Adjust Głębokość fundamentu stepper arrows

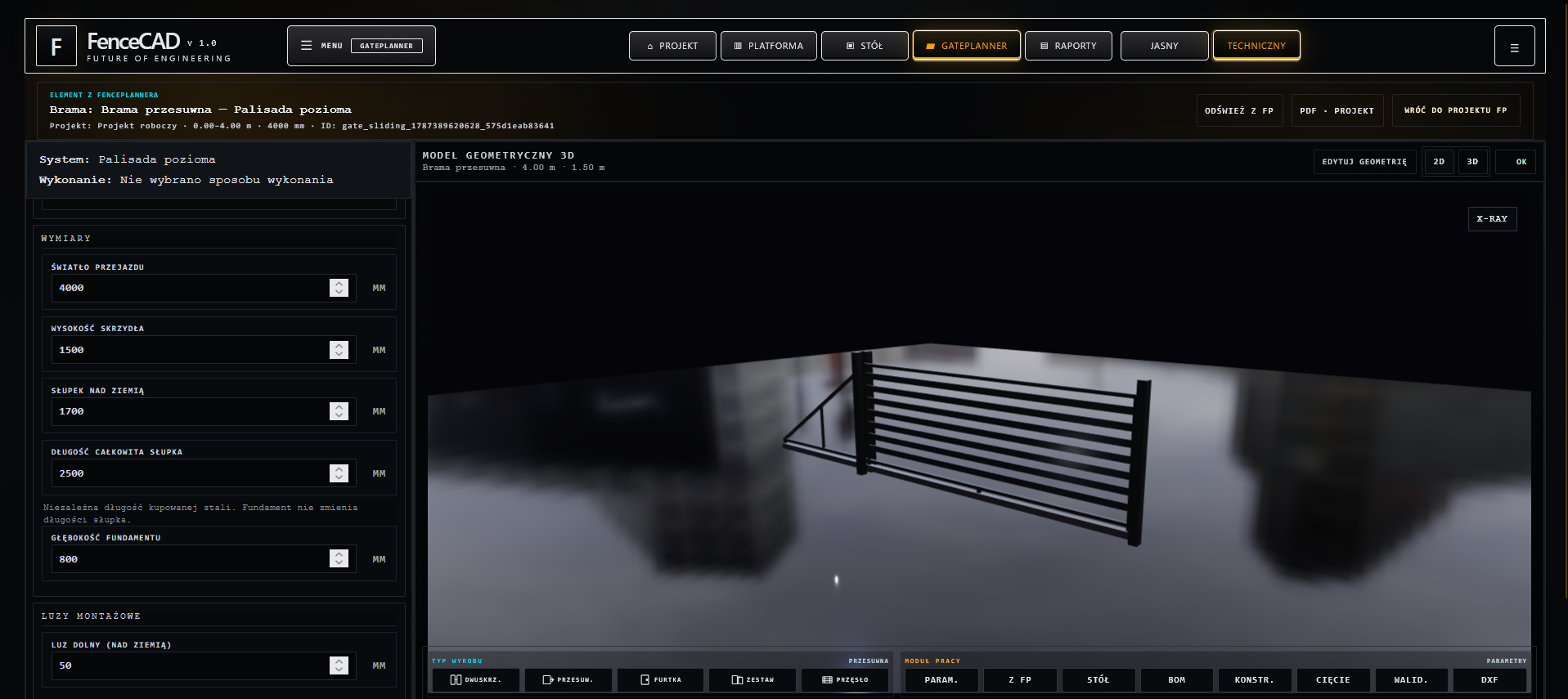(x=339, y=558)
